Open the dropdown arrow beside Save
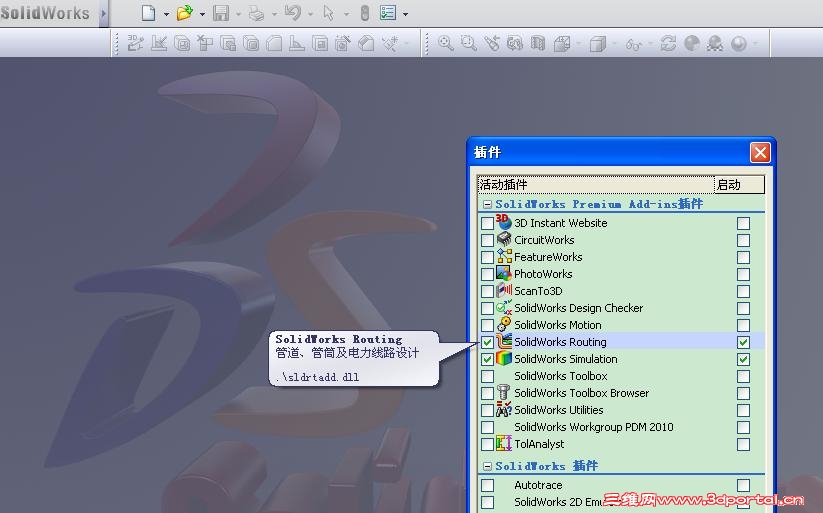The image size is (823, 513). tap(238, 14)
